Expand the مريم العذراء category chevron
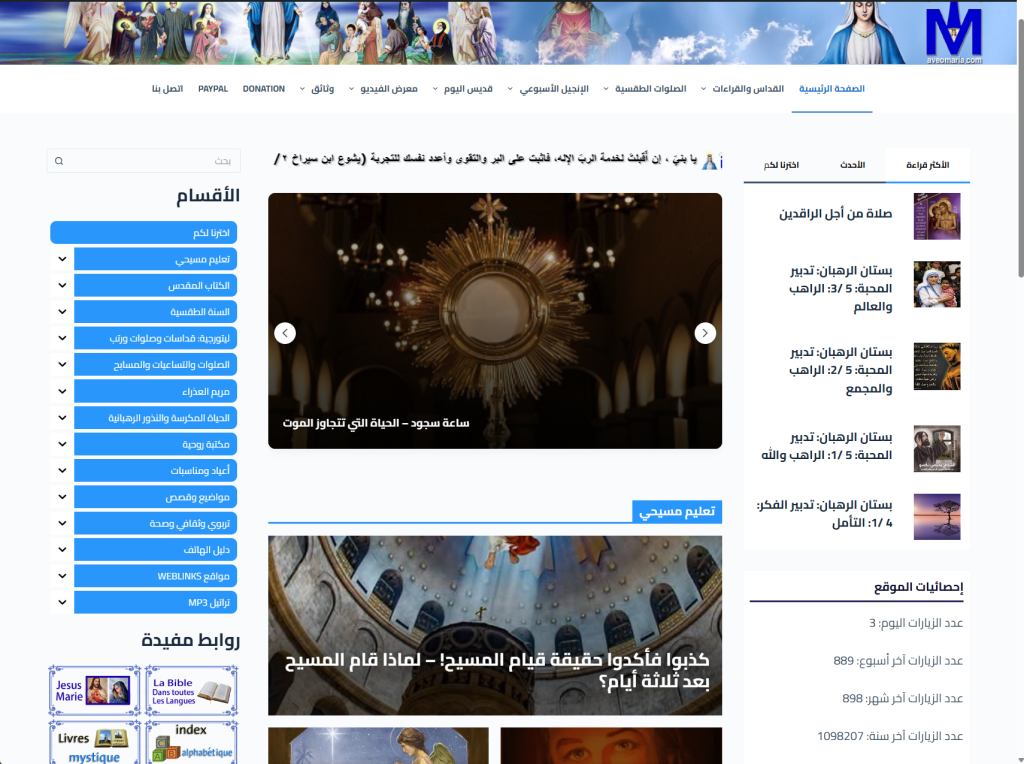This screenshot has height=764, width=1024. pos(62,391)
